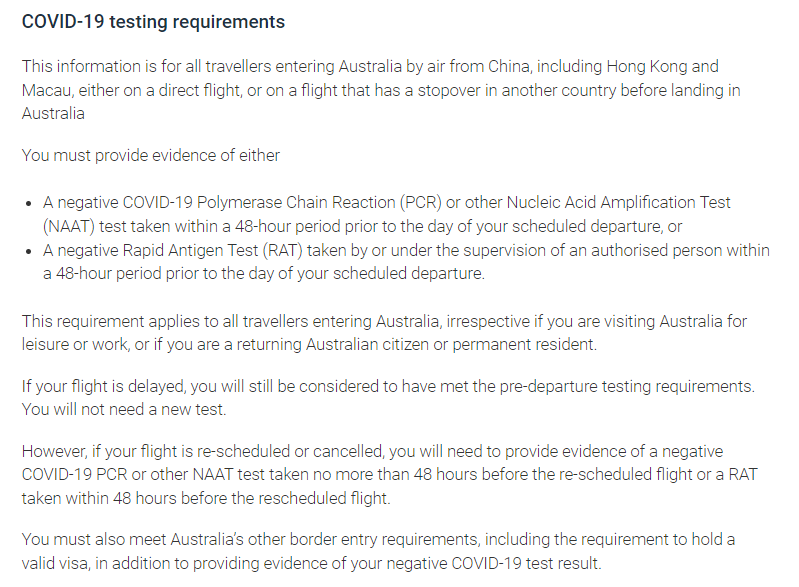Click the paragraph starting "This information is for all travellers"
Image resolution: width=799 pixels, height=587 pixels.
point(370,90)
